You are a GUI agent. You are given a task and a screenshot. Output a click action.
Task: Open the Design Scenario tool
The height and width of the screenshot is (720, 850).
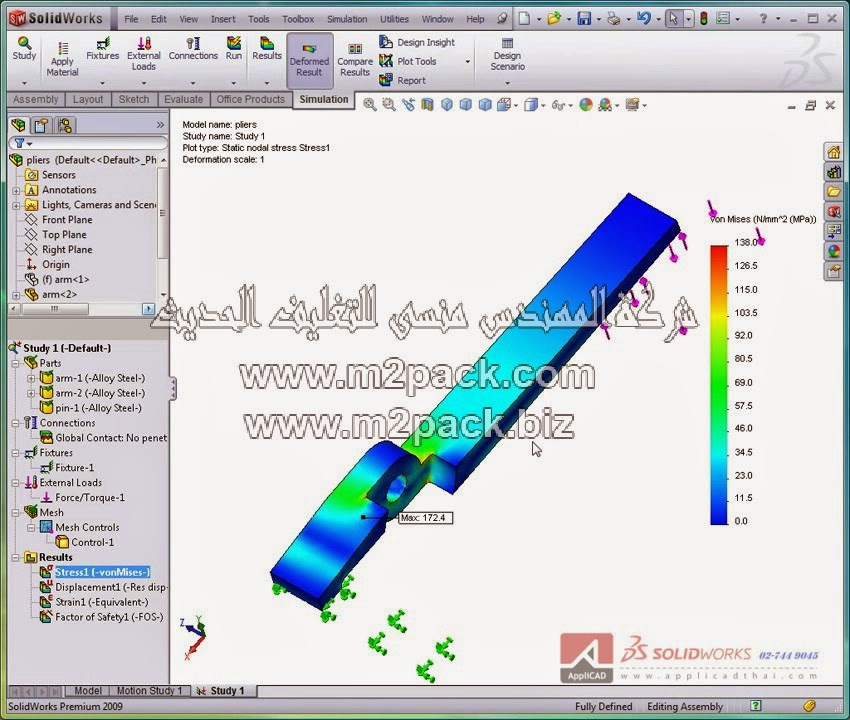[x=508, y=55]
